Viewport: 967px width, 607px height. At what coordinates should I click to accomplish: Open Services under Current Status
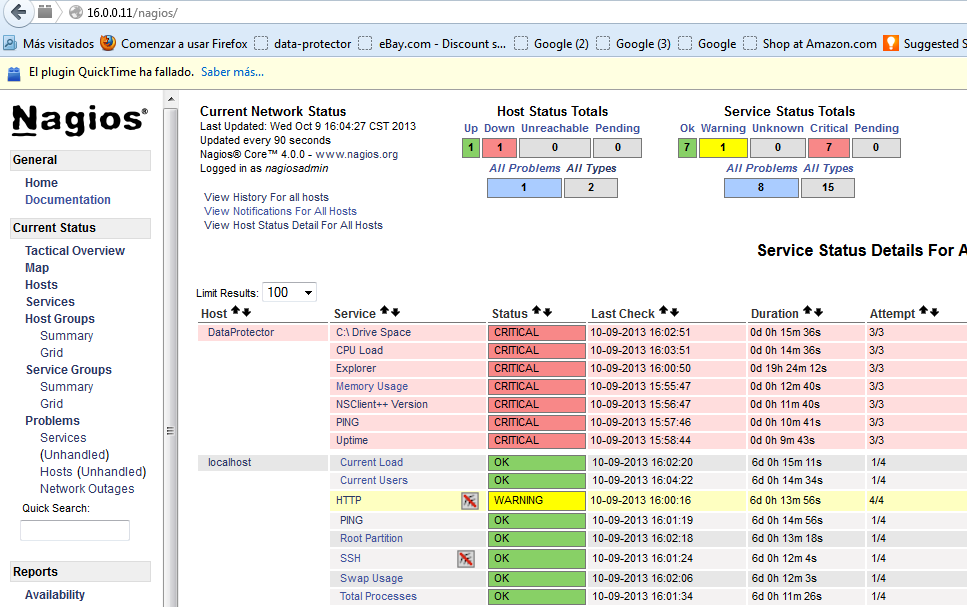point(50,302)
